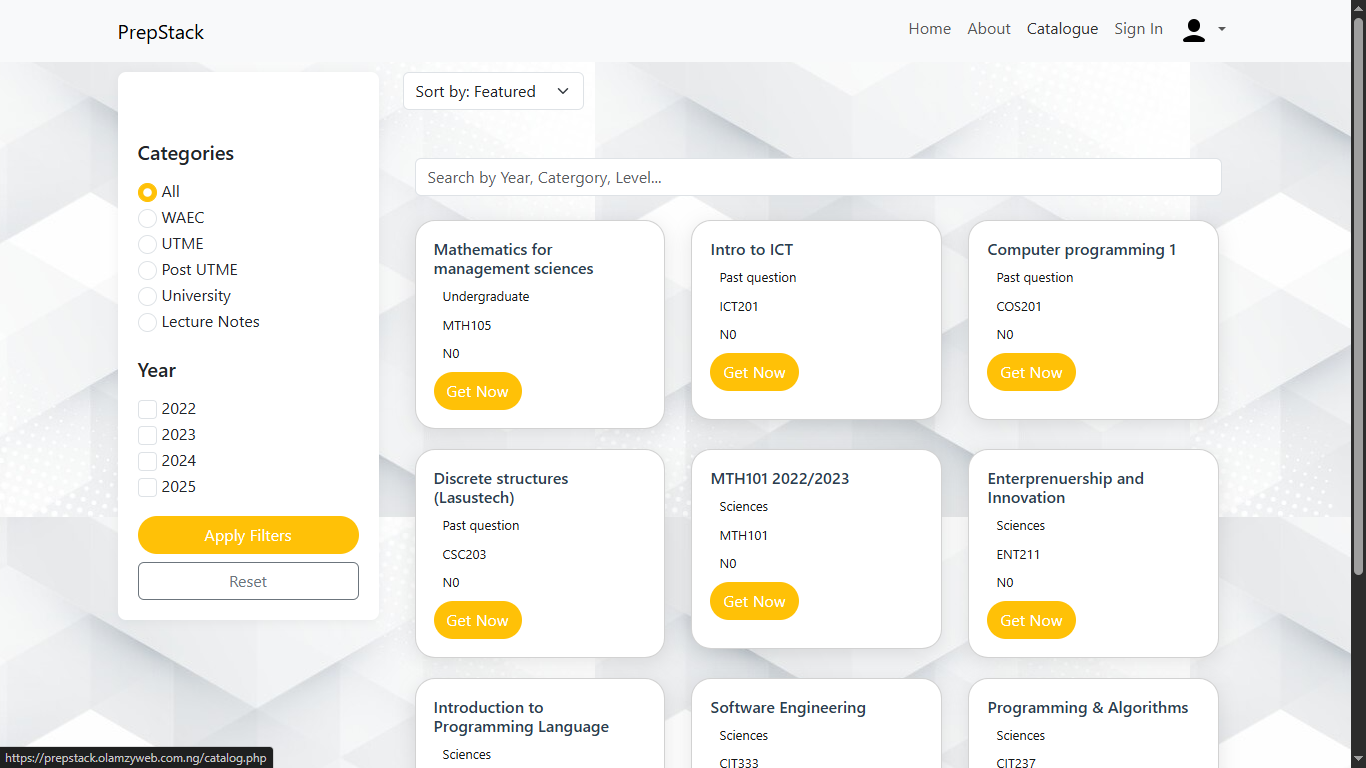Click the Undergraduate label in Mathematics card
Screen dimensions: 1366x768
tap(486, 296)
